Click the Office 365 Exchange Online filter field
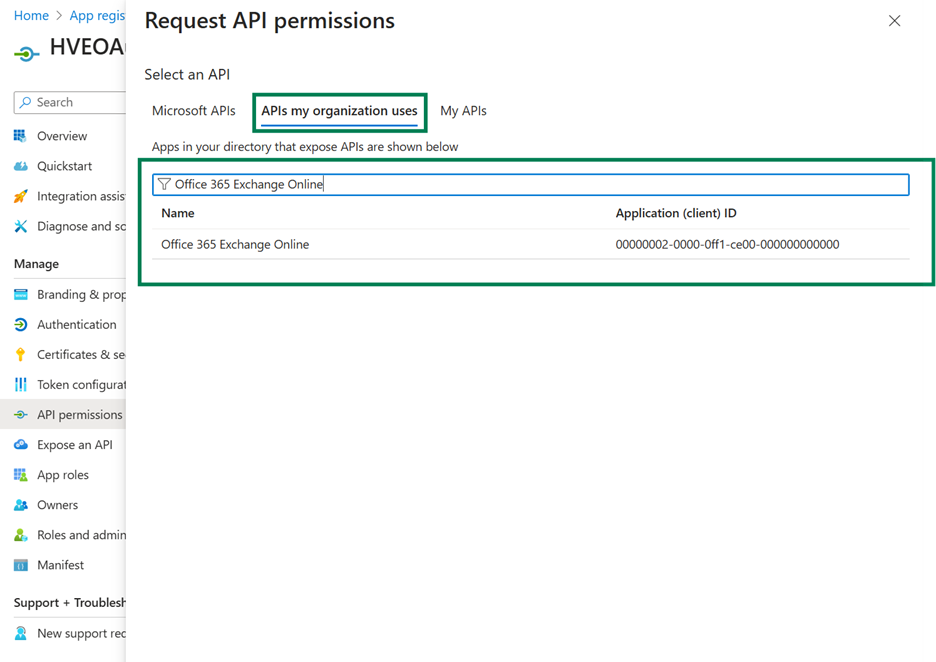This screenshot has width=936, height=662. (x=531, y=184)
